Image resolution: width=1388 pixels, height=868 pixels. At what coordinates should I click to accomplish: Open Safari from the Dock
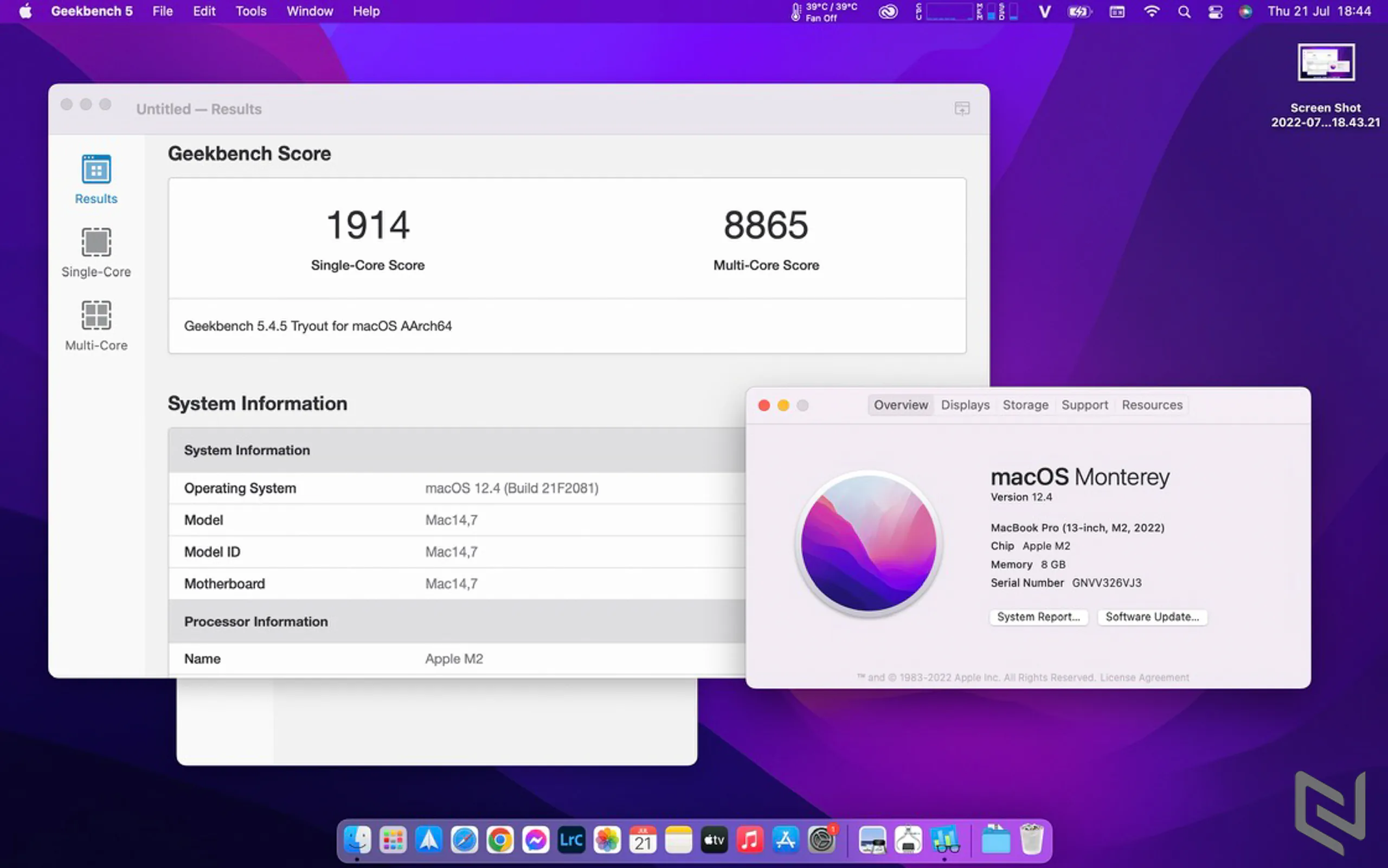point(465,840)
